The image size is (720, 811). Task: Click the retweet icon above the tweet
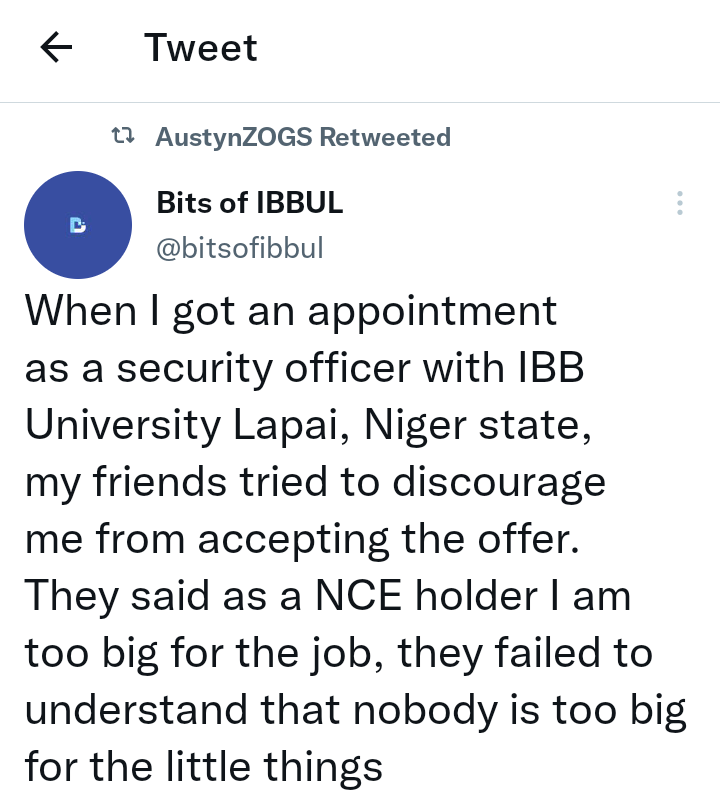point(123,137)
